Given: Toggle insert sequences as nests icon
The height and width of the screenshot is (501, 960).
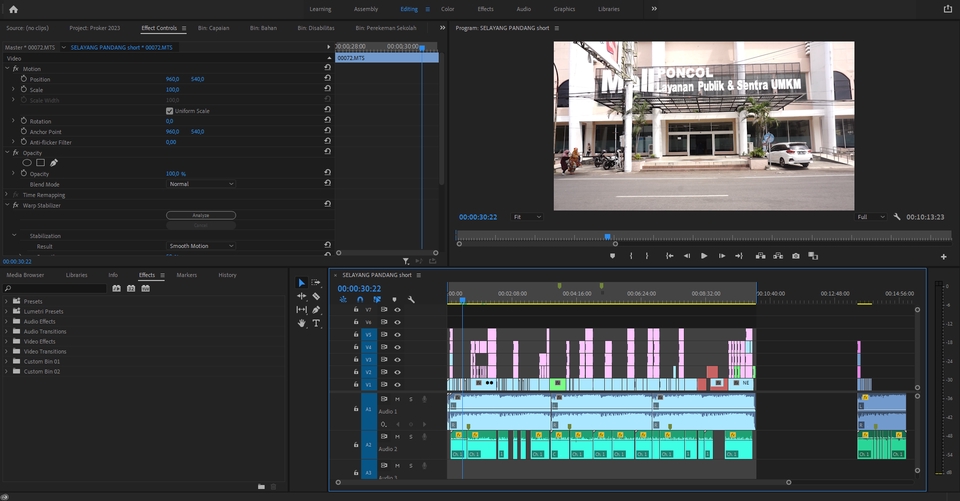Looking at the screenshot, I should (x=343, y=299).
